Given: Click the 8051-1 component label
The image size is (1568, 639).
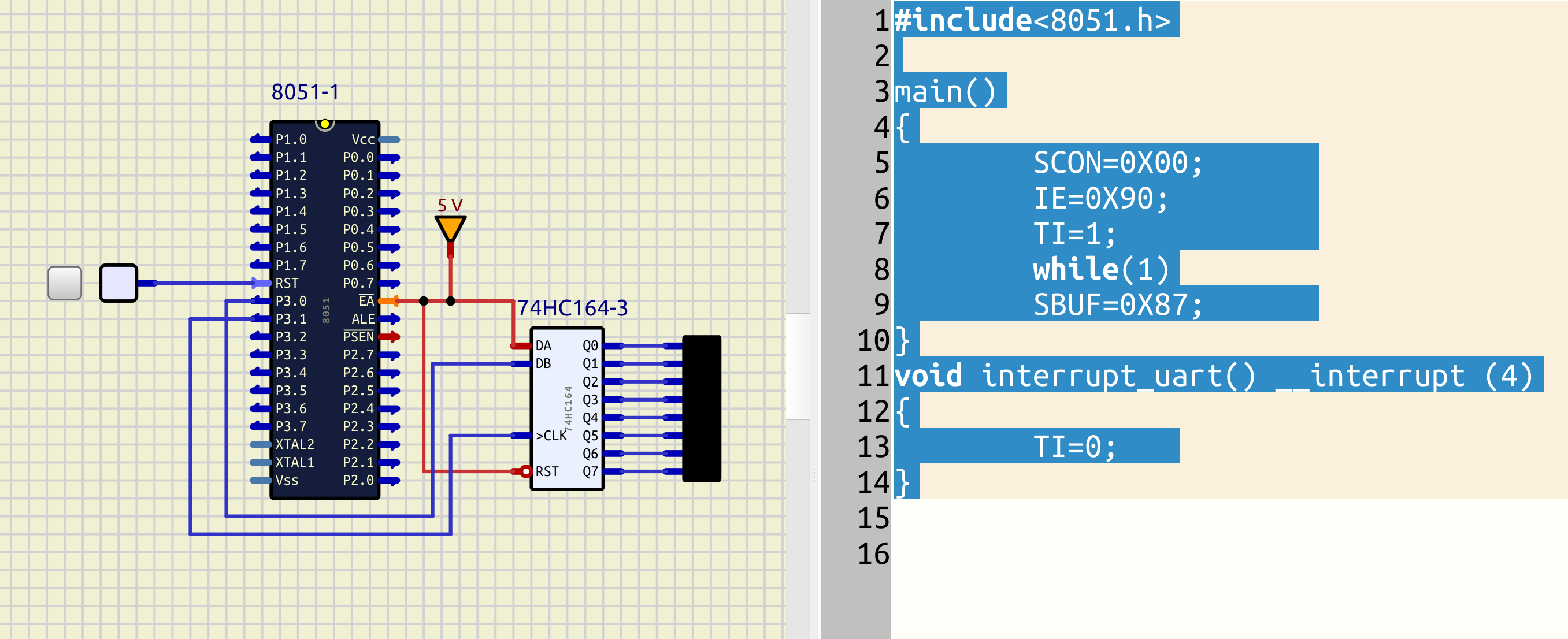Looking at the screenshot, I should tap(305, 92).
